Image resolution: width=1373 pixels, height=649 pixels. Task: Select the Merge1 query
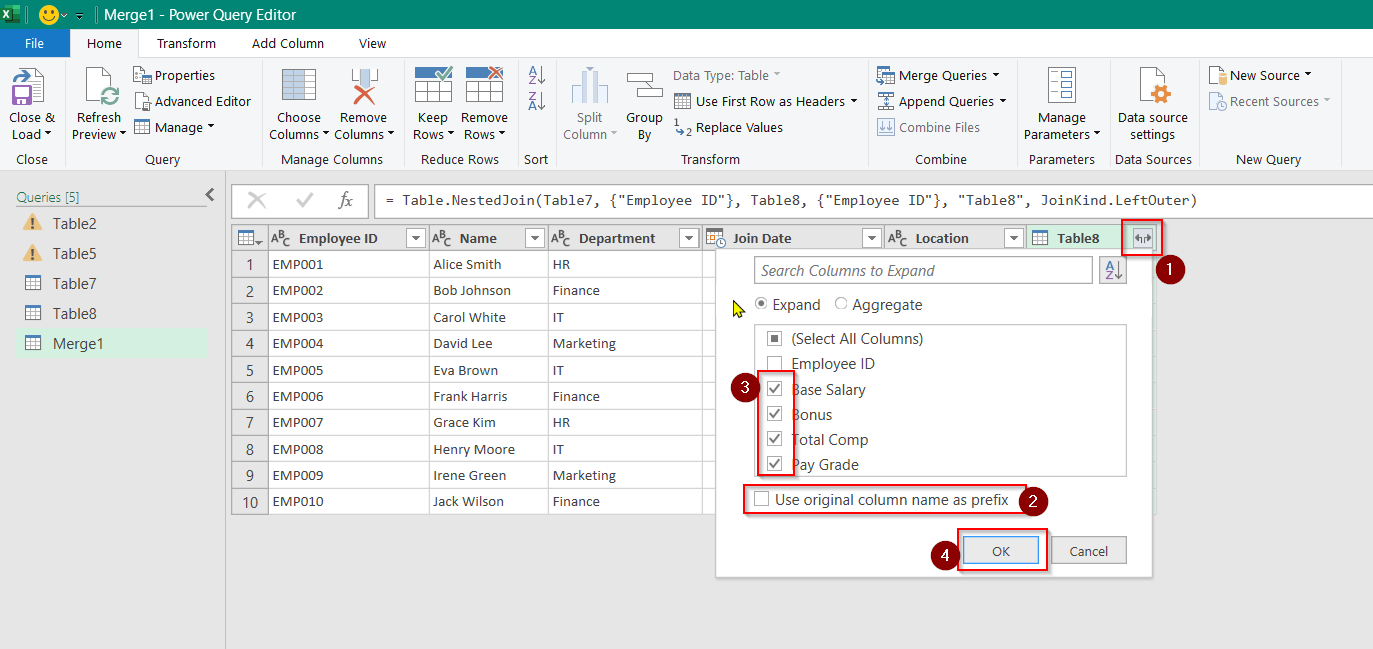click(x=112, y=344)
